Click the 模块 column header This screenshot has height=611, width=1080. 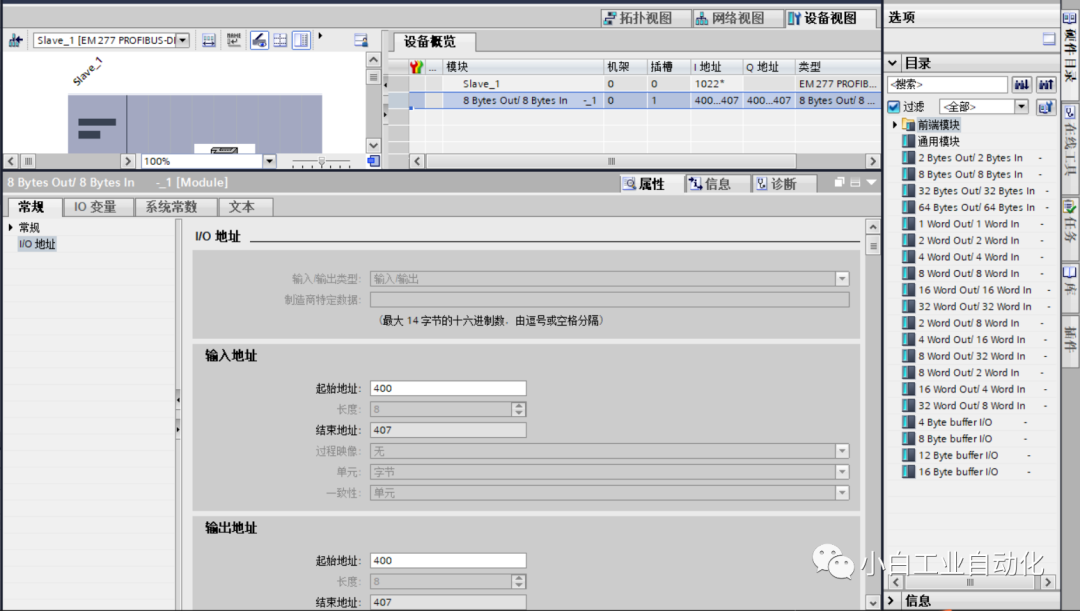[x=523, y=67]
